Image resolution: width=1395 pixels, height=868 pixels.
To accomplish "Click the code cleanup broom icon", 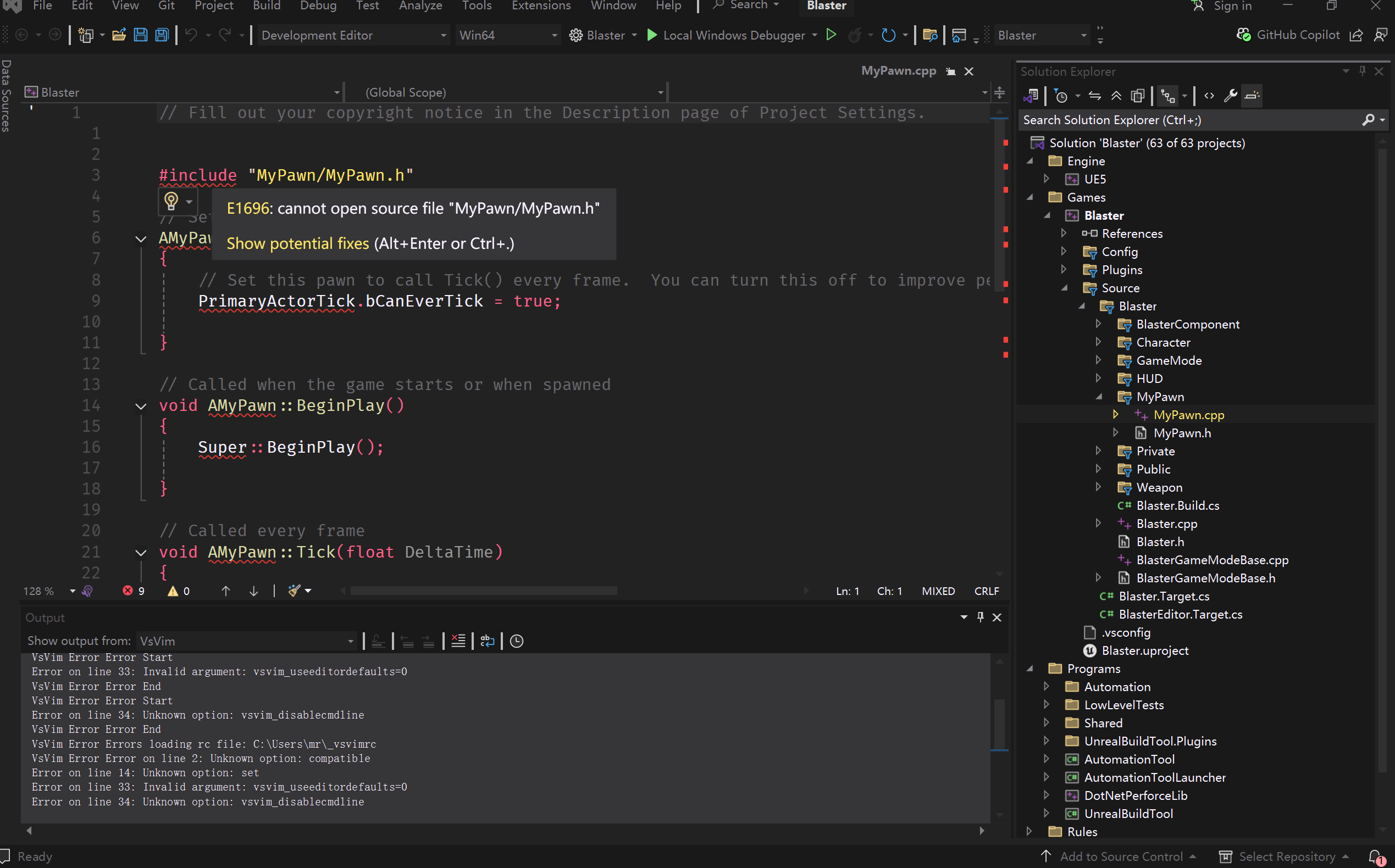I will pos(294,591).
